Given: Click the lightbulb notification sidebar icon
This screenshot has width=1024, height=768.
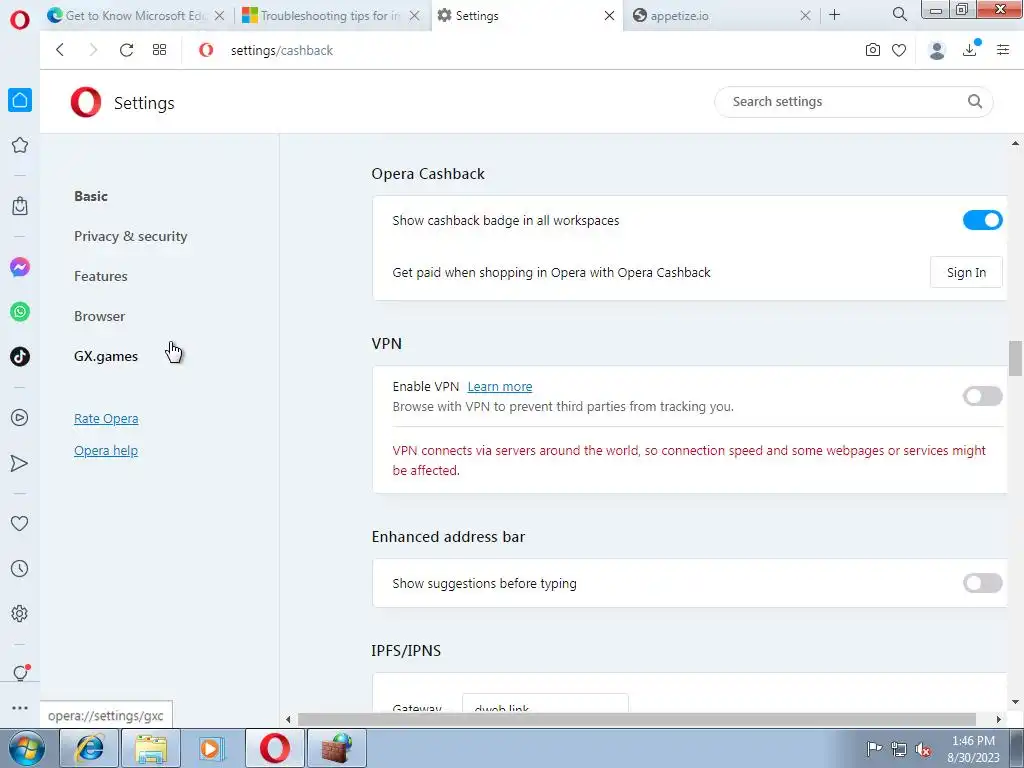Looking at the screenshot, I should 20,673.
